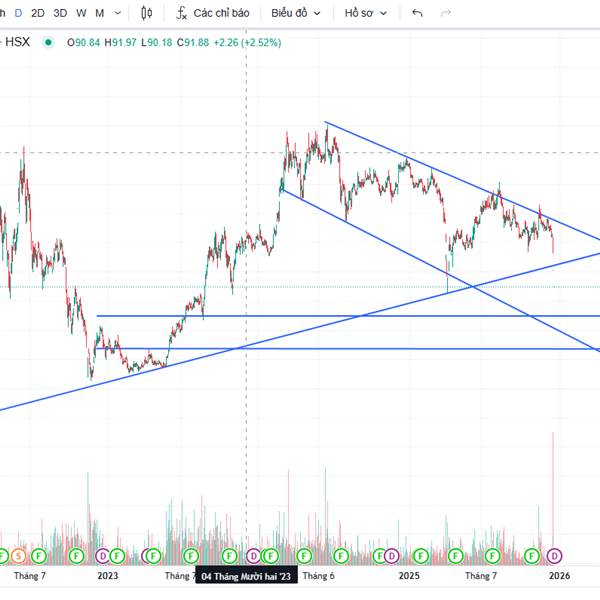Open the purple D marker left of 2025
Viewport: 600px width, 600px height.
[391, 556]
